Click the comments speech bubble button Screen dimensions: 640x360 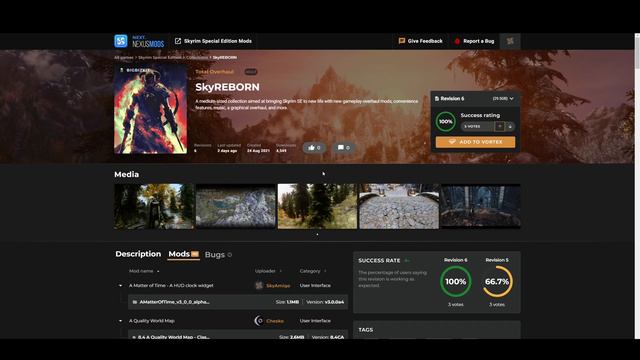tap(344, 147)
